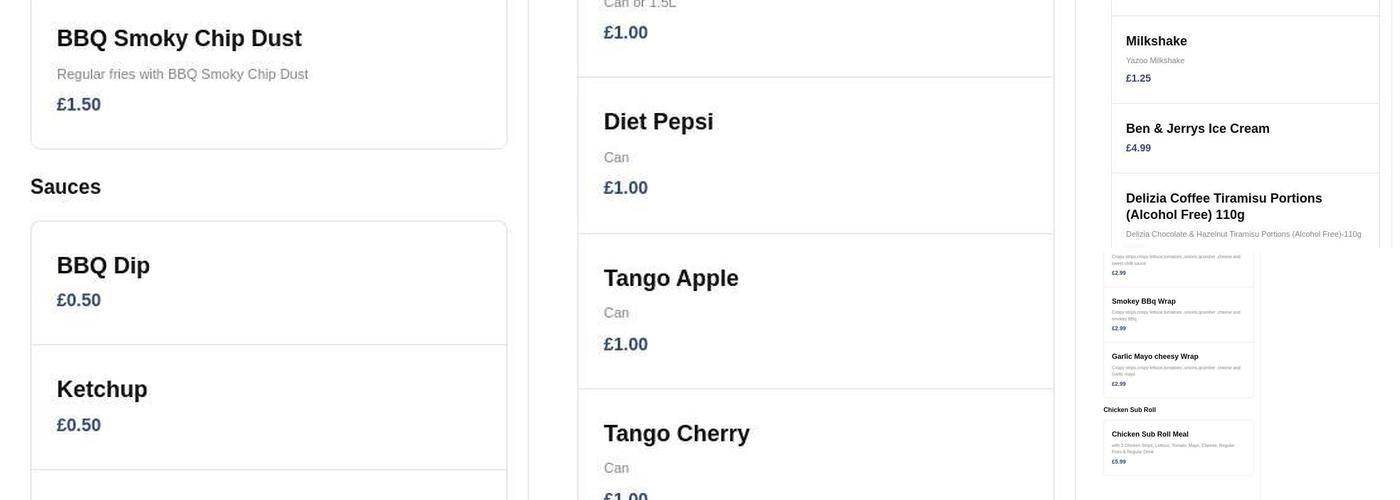
Task: Select Ben & Jerrys Ice Cream
Action: pyautogui.click(x=1197, y=129)
